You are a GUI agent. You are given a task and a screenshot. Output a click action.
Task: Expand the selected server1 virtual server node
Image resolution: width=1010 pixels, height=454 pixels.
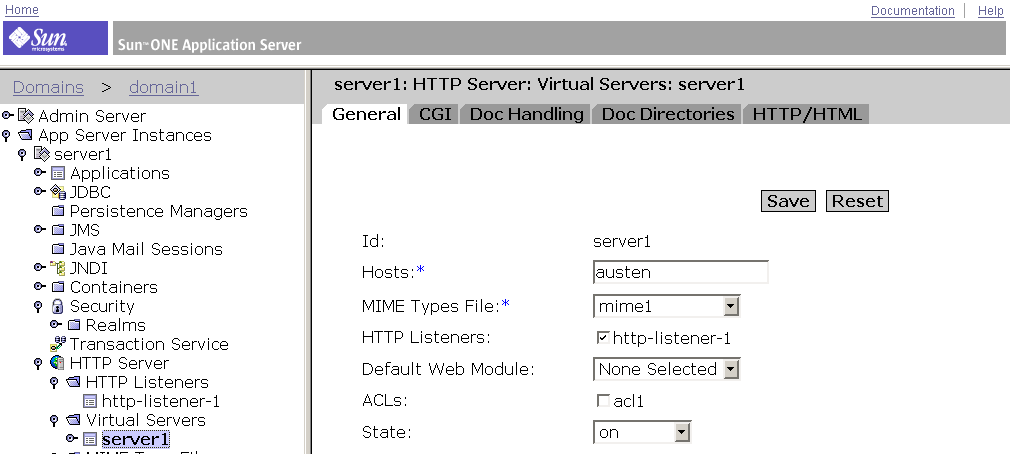pos(72,439)
